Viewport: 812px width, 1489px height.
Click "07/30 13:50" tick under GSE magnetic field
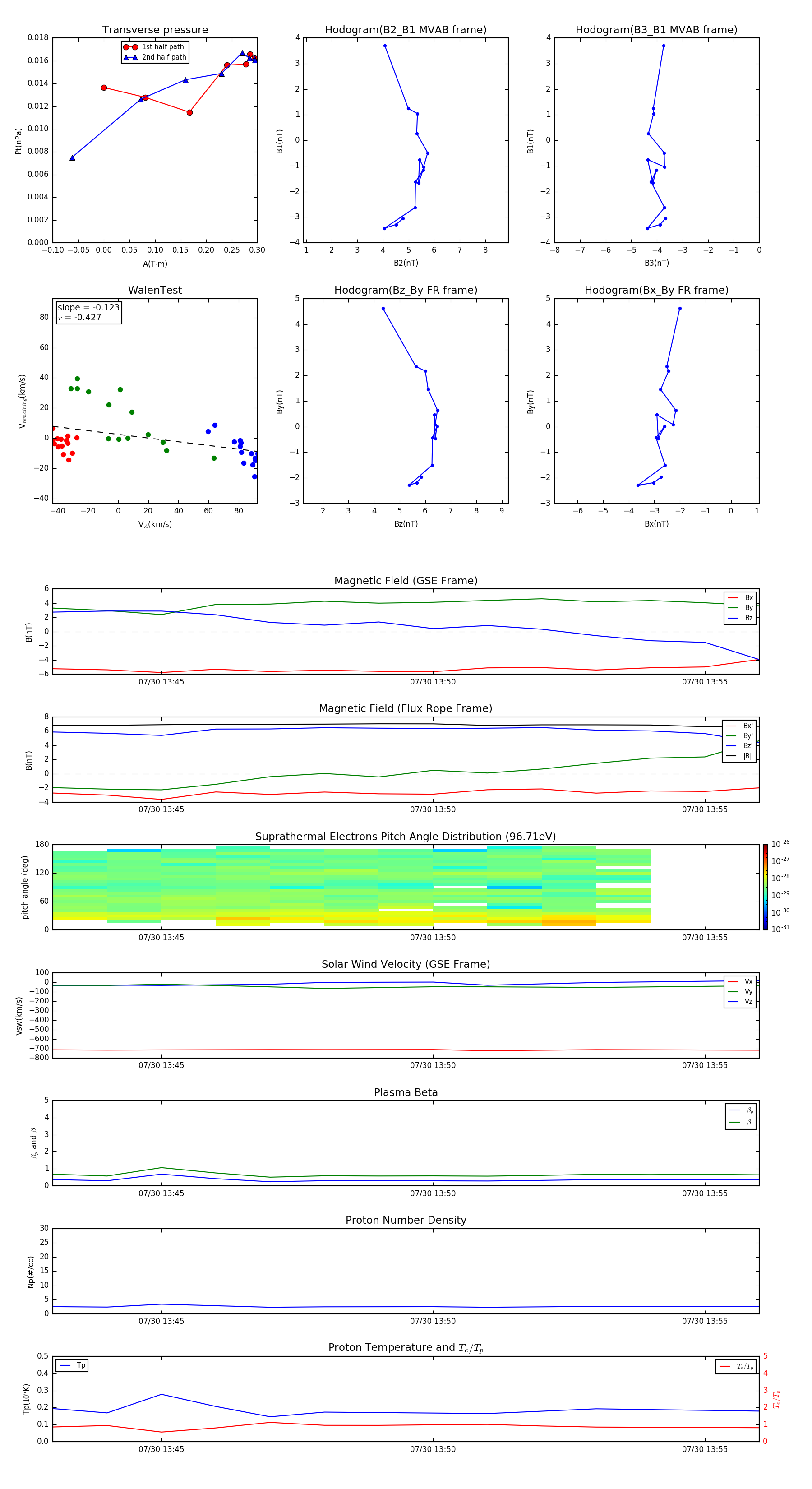pyautogui.click(x=433, y=682)
